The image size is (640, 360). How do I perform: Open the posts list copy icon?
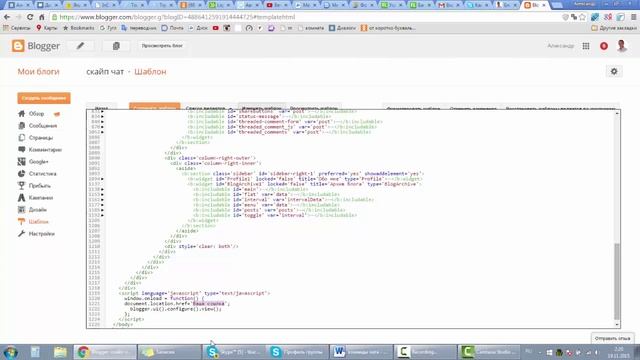tap(116, 46)
